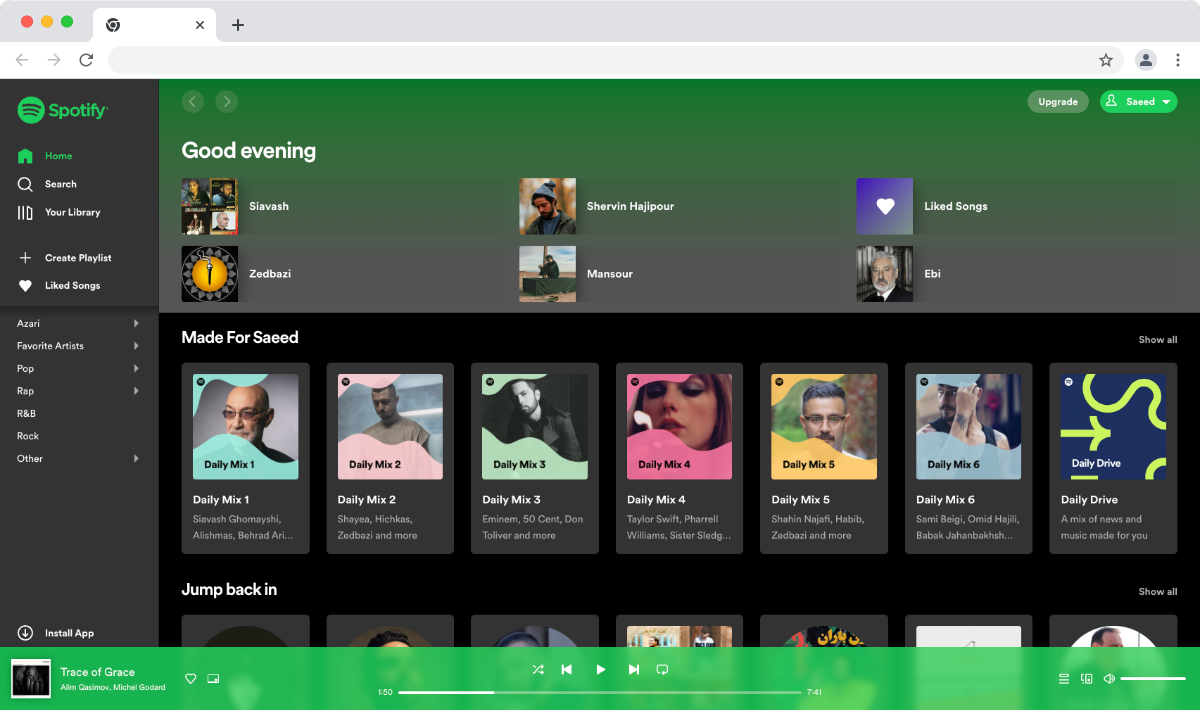Like the current song heart icon
This screenshot has height=710, width=1200.
tap(191, 679)
